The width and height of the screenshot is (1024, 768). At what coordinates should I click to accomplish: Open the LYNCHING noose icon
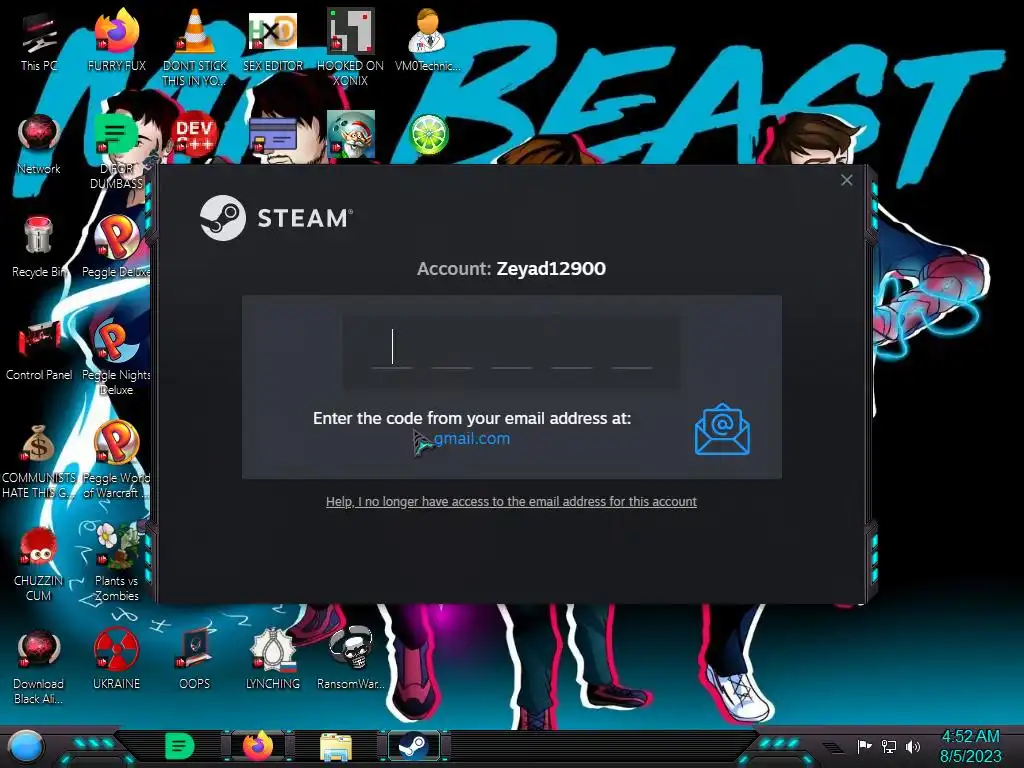coord(272,660)
